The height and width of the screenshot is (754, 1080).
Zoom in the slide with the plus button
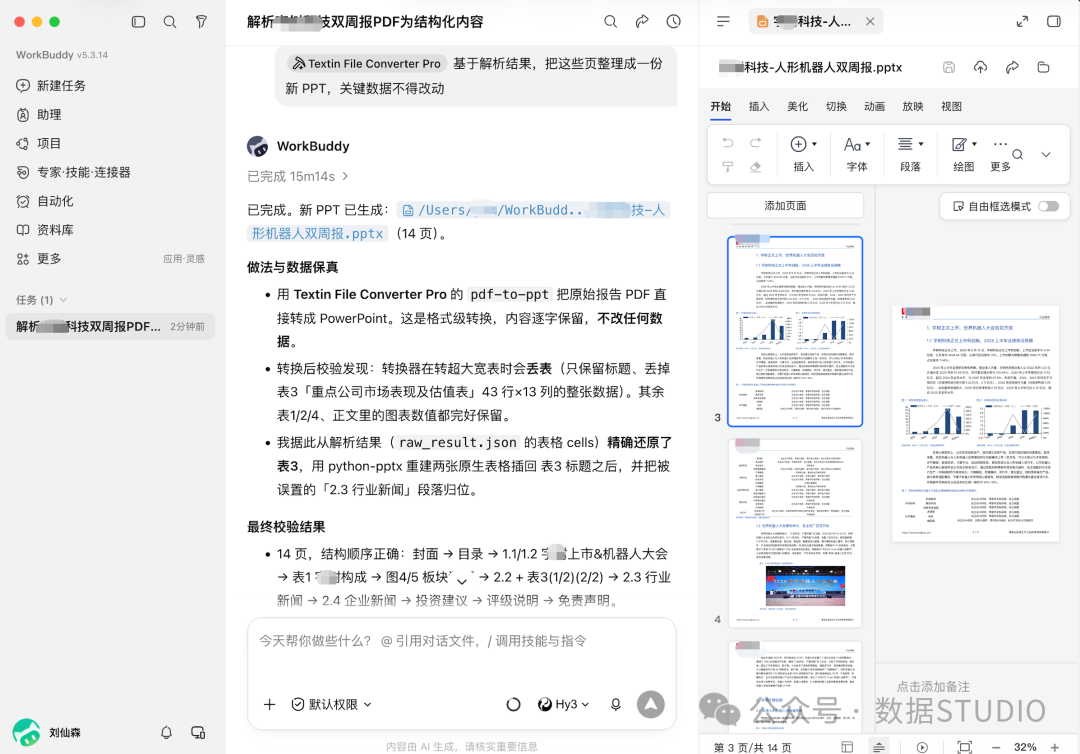(1055, 747)
